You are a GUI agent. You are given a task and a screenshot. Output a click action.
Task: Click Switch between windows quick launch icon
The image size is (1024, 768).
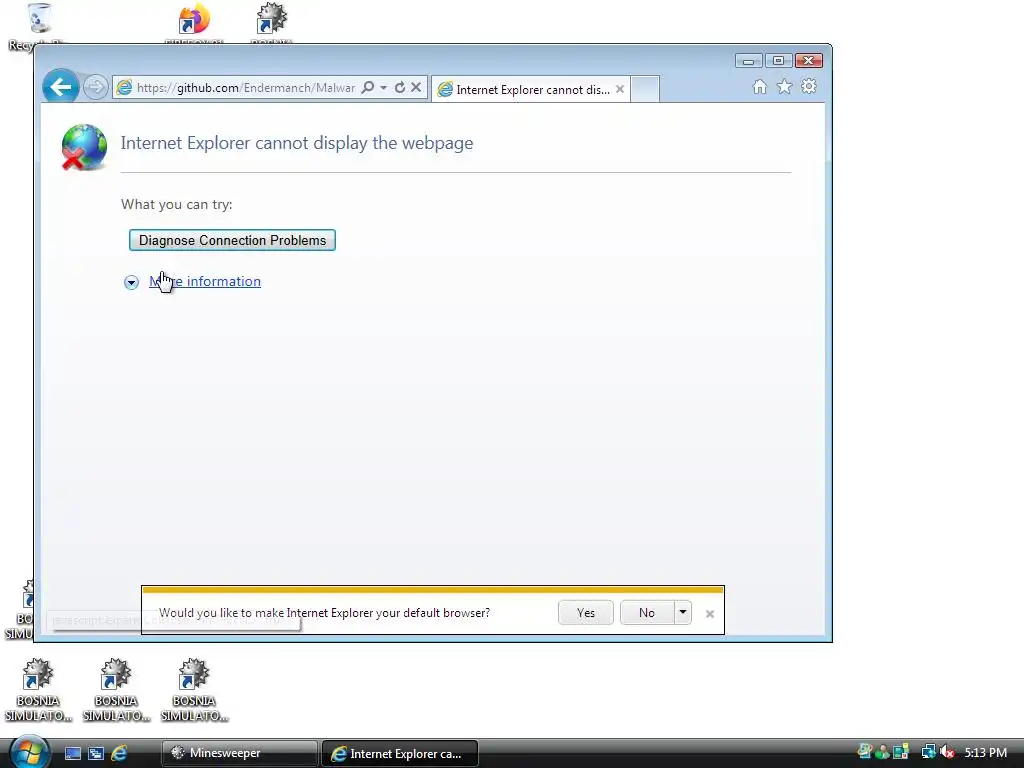coord(96,754)
